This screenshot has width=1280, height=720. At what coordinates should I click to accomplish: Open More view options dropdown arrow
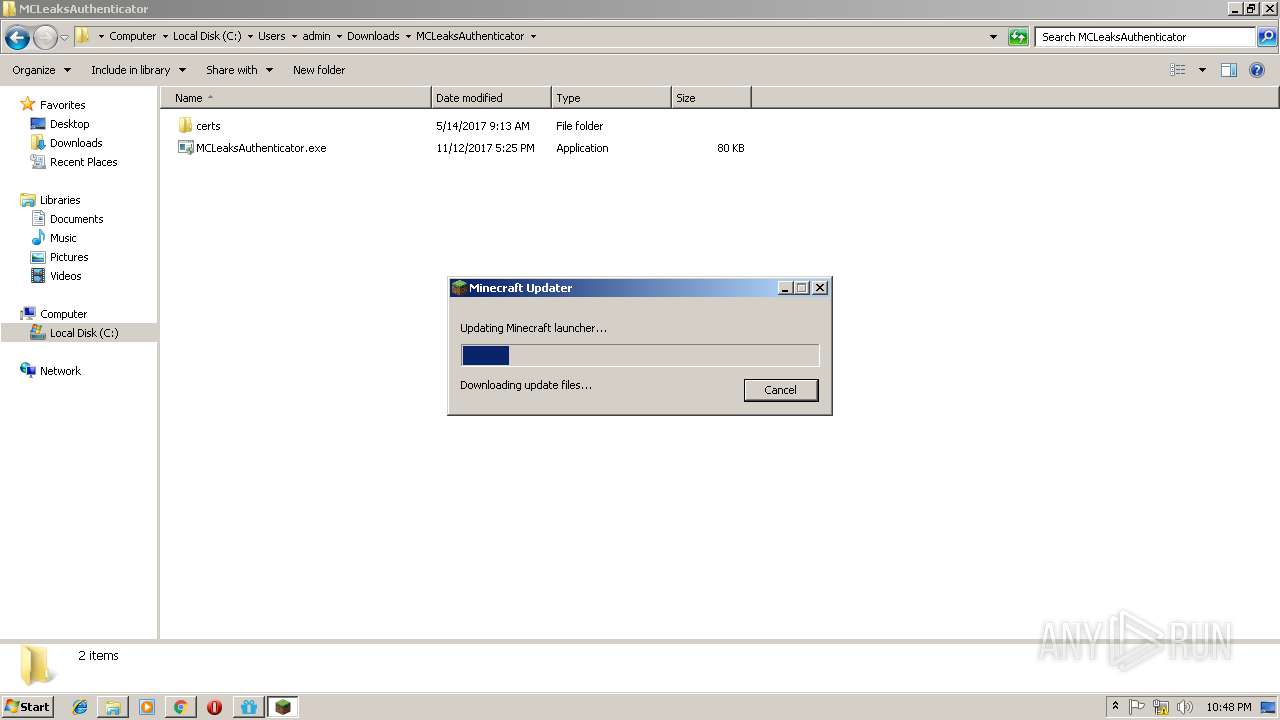(1202, 70)
